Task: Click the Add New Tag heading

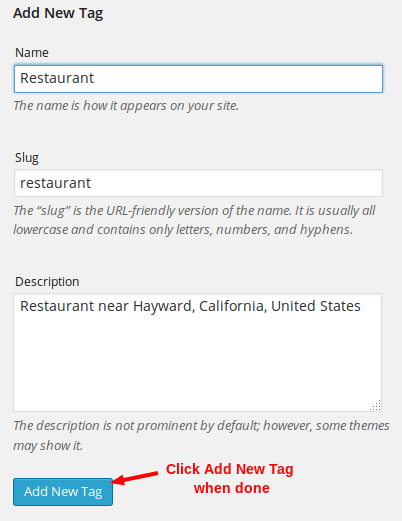Action: point(58,13)
